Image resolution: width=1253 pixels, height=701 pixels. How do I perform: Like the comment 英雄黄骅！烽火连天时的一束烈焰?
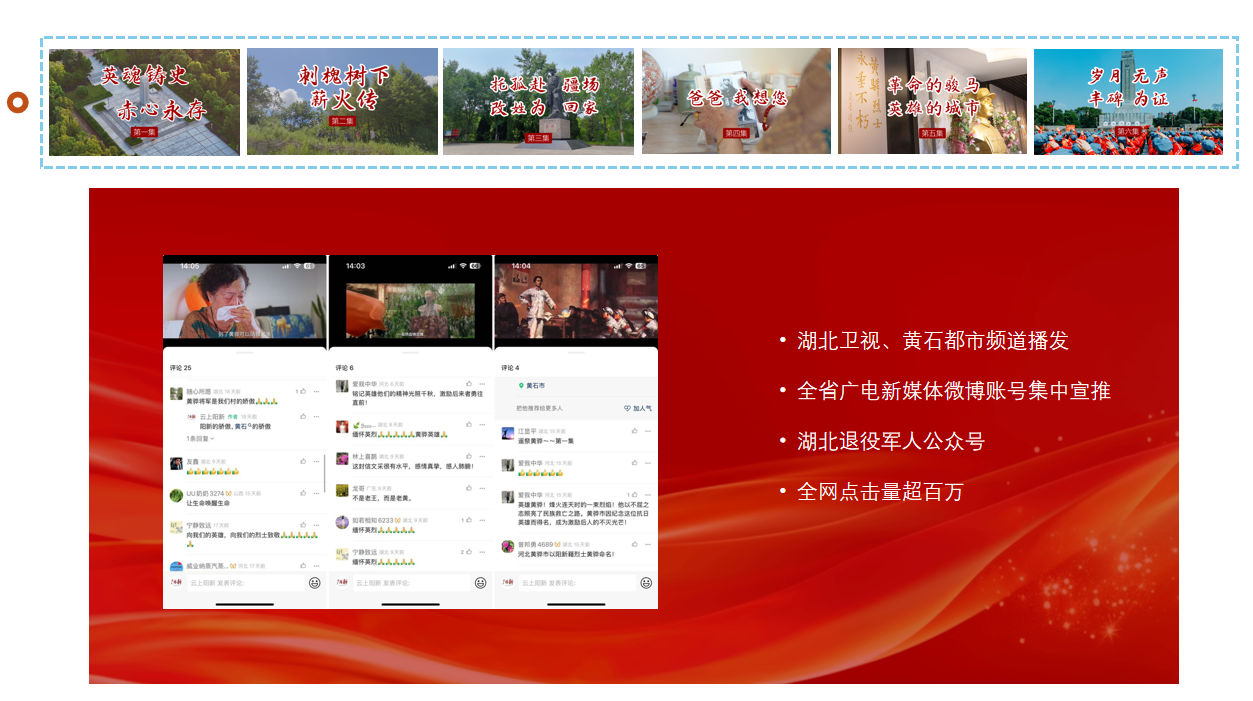click(633, 495)
